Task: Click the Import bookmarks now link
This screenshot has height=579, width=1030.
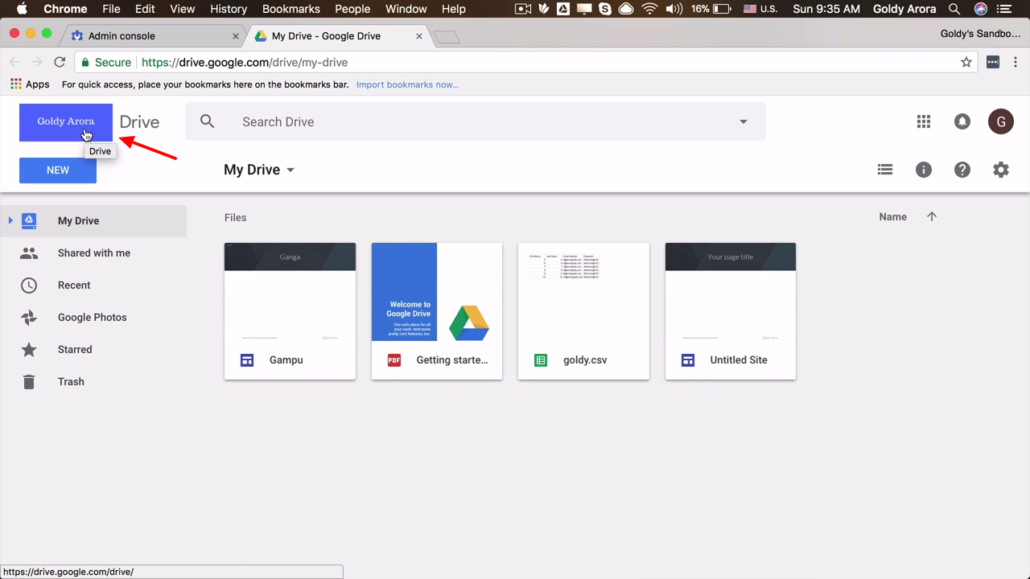Action: pos(407,84)
